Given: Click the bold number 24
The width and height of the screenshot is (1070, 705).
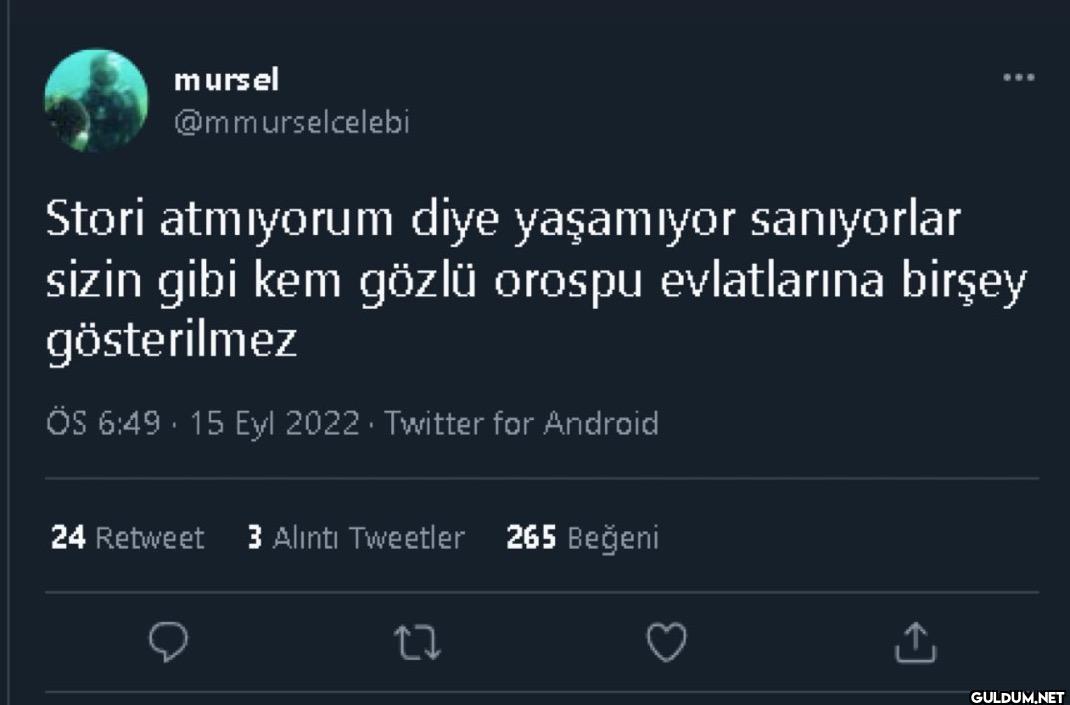Looking at the screenshot, I should click(68, 538).
